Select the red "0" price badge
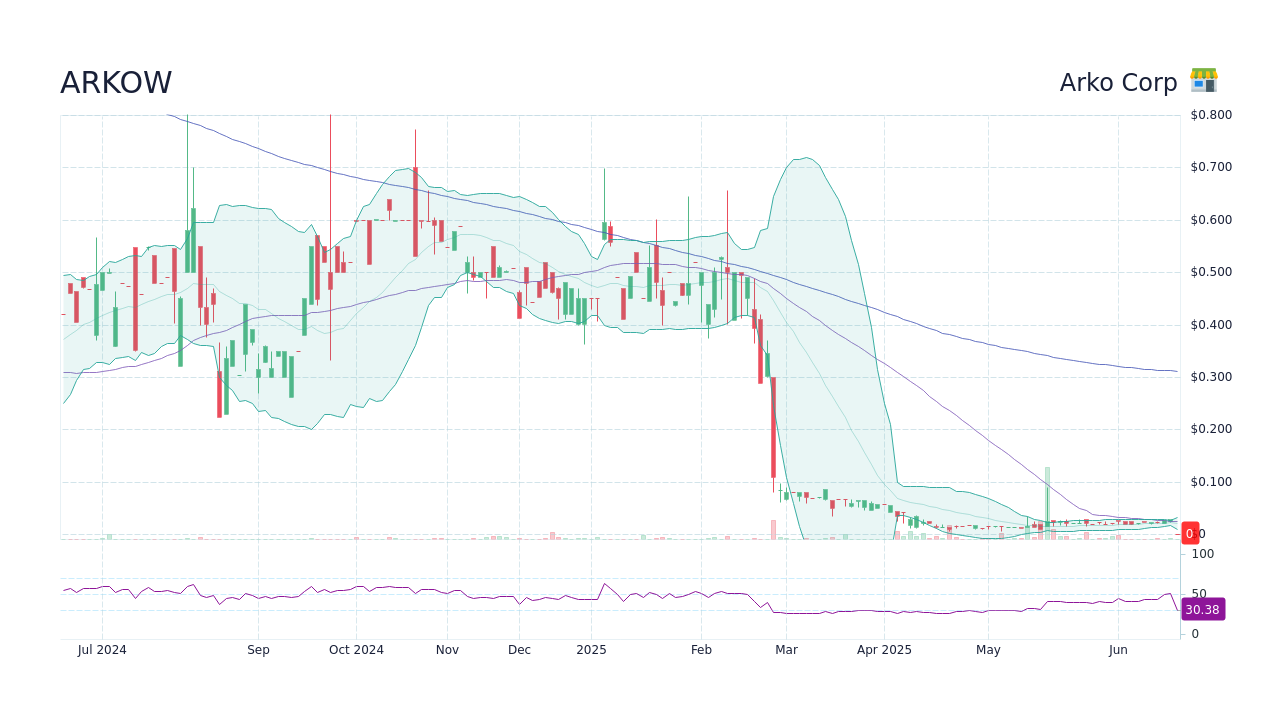 click(x=1189, y=533)
